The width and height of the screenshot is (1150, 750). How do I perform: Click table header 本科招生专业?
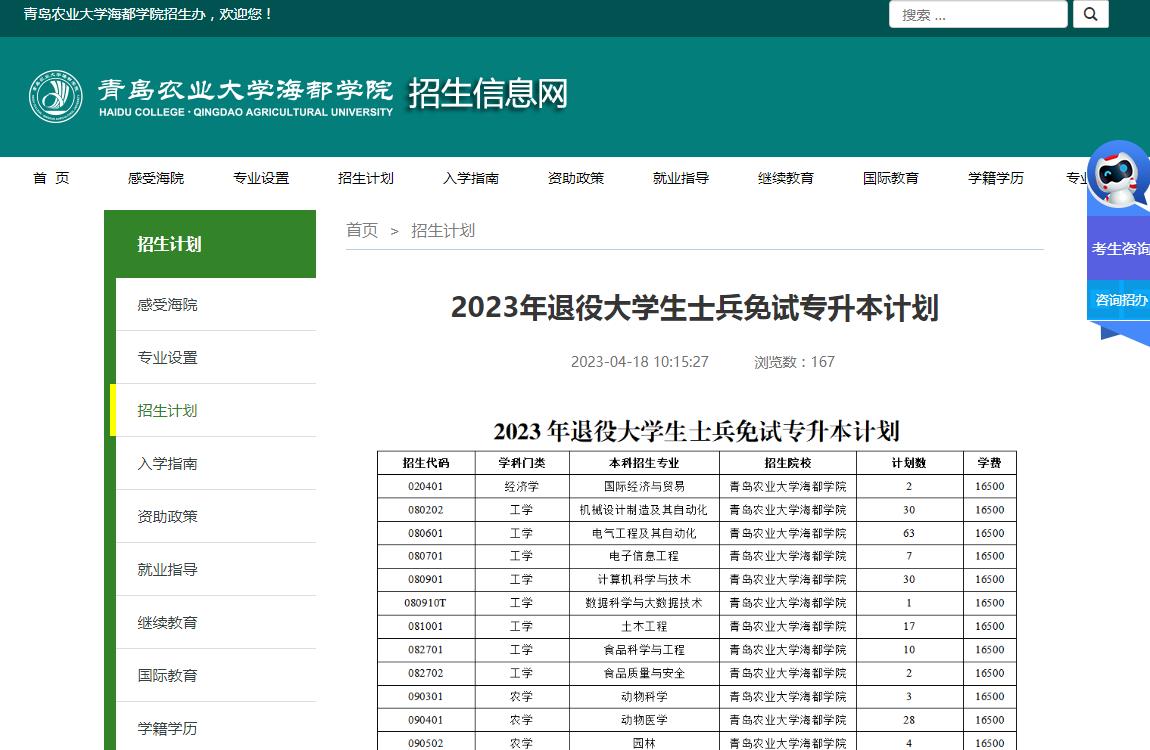(x=644, y=463)
